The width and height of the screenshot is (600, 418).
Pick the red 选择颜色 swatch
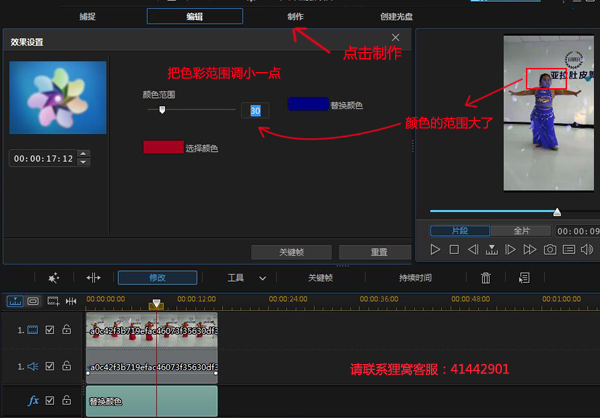click(163, 147)
